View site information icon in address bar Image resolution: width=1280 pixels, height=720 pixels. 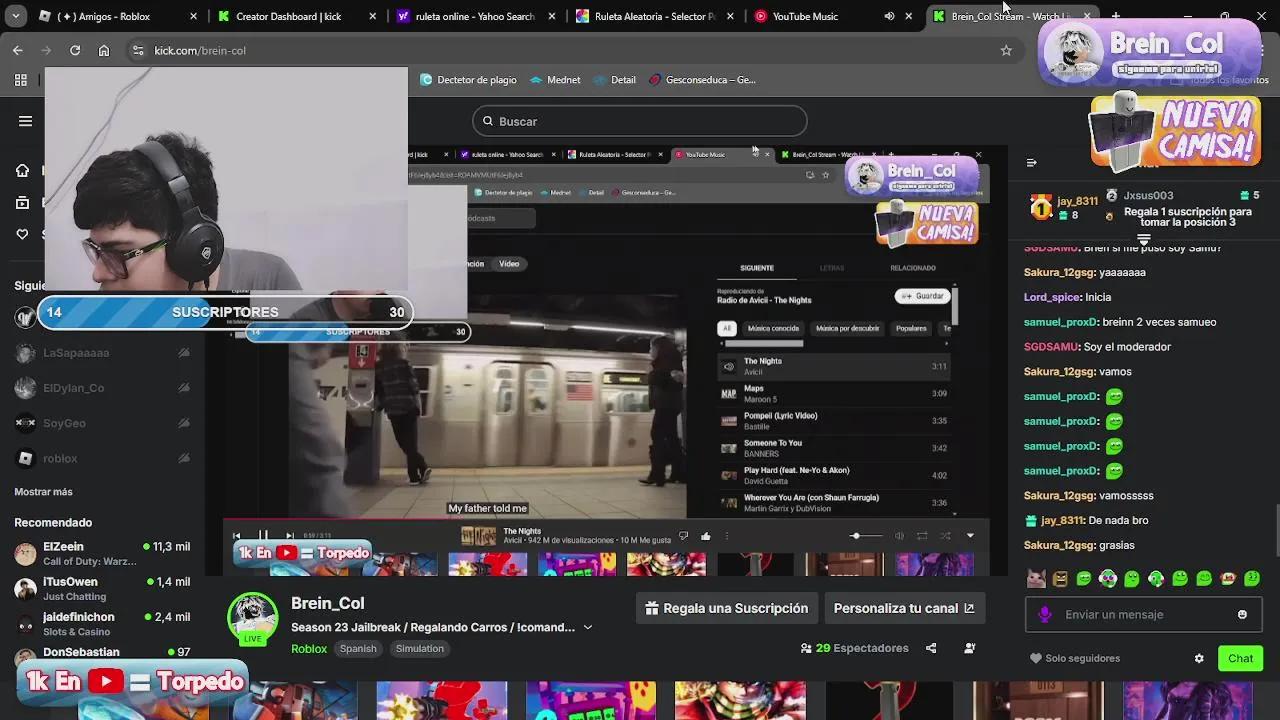[x=138, y=50]
